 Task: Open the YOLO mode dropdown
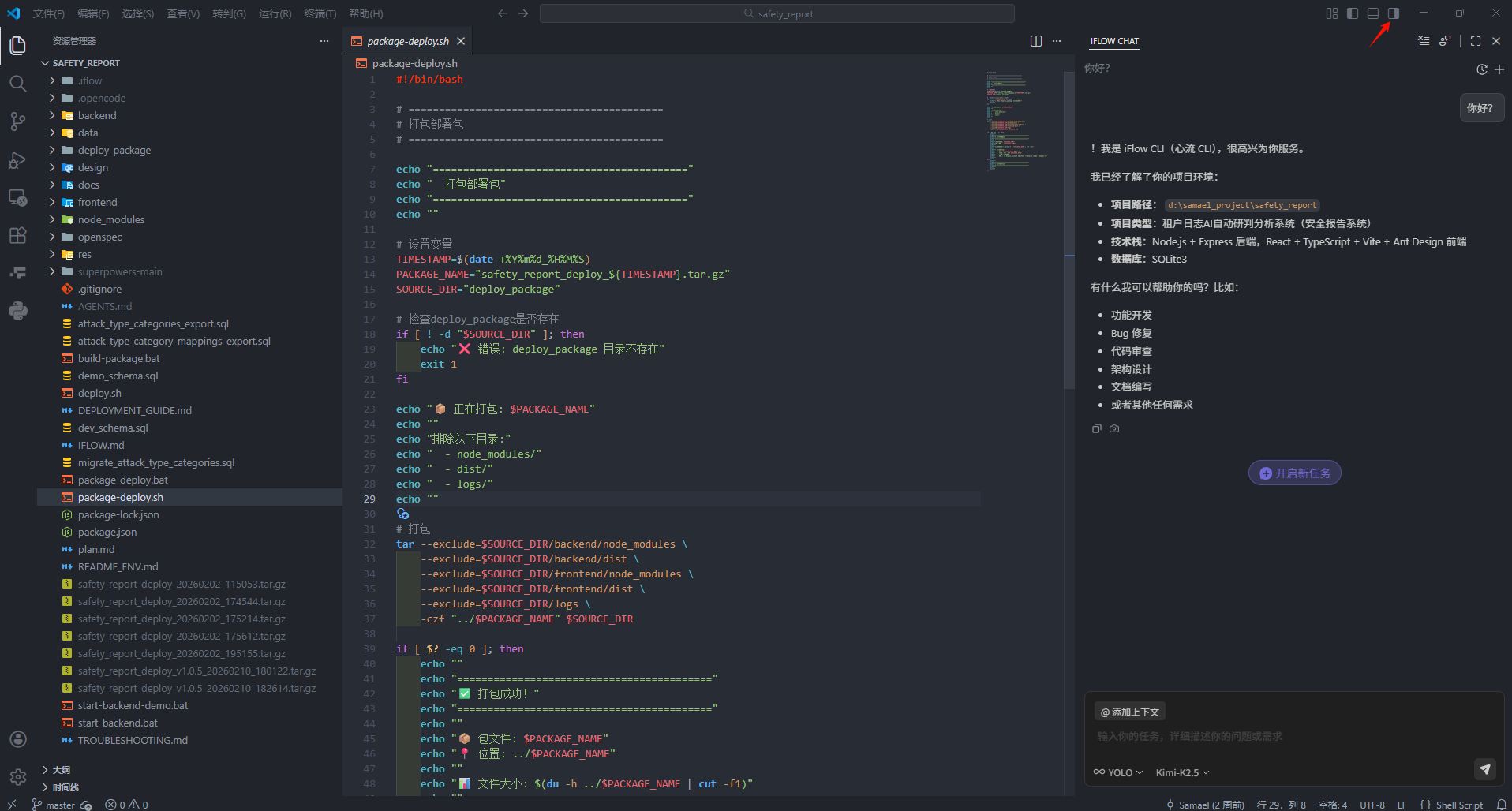click(x=1118, y=772)
